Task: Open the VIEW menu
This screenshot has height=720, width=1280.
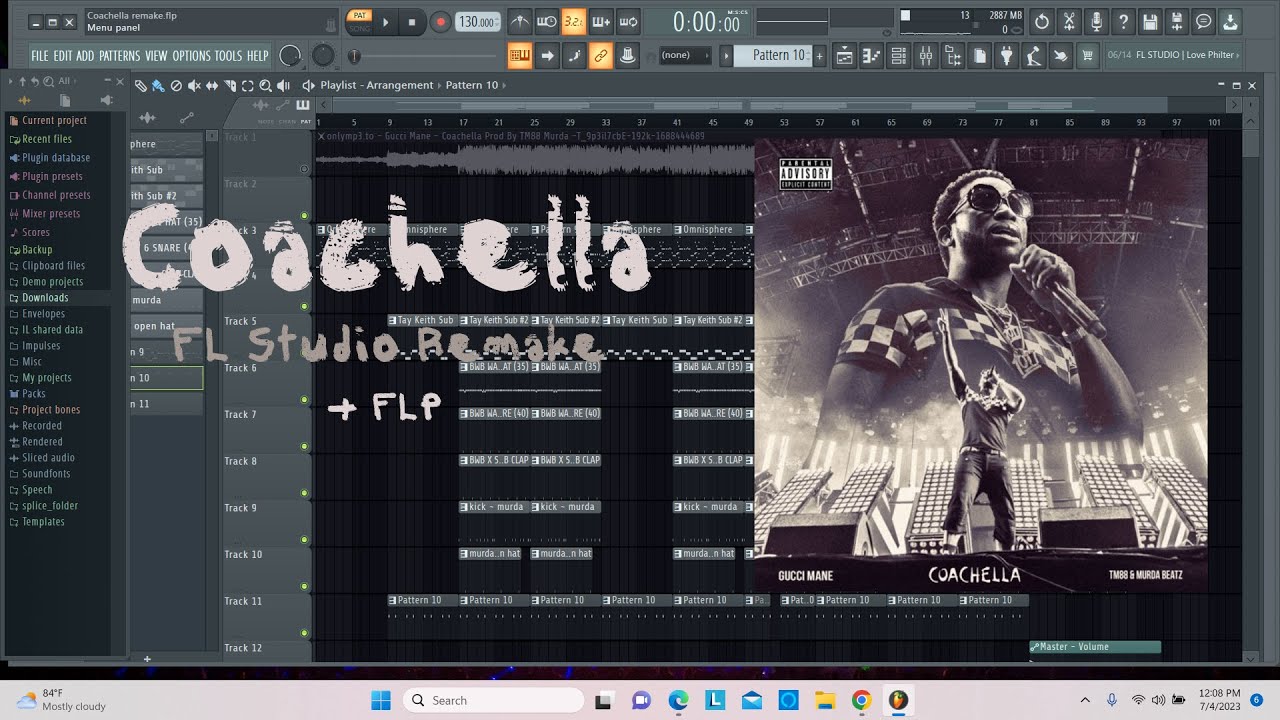Action: tap(156, 56)
